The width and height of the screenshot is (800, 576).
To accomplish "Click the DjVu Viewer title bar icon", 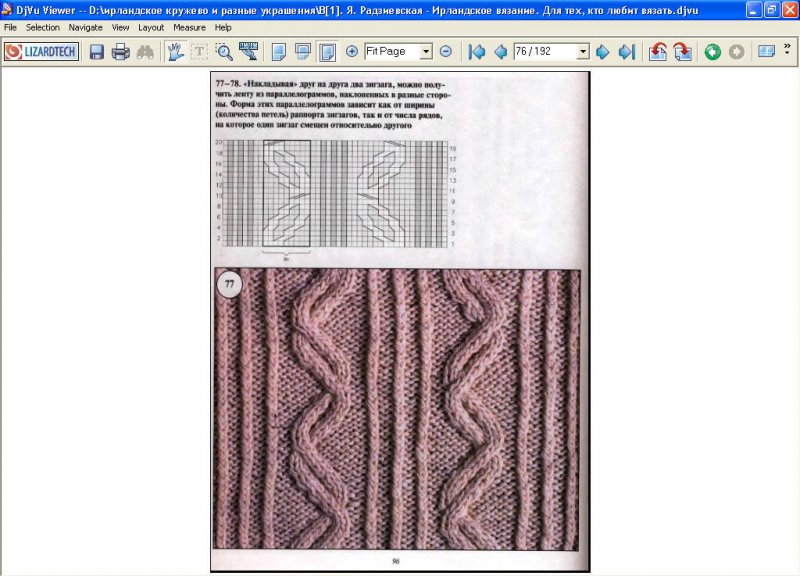I will click(x=7, y=10).
